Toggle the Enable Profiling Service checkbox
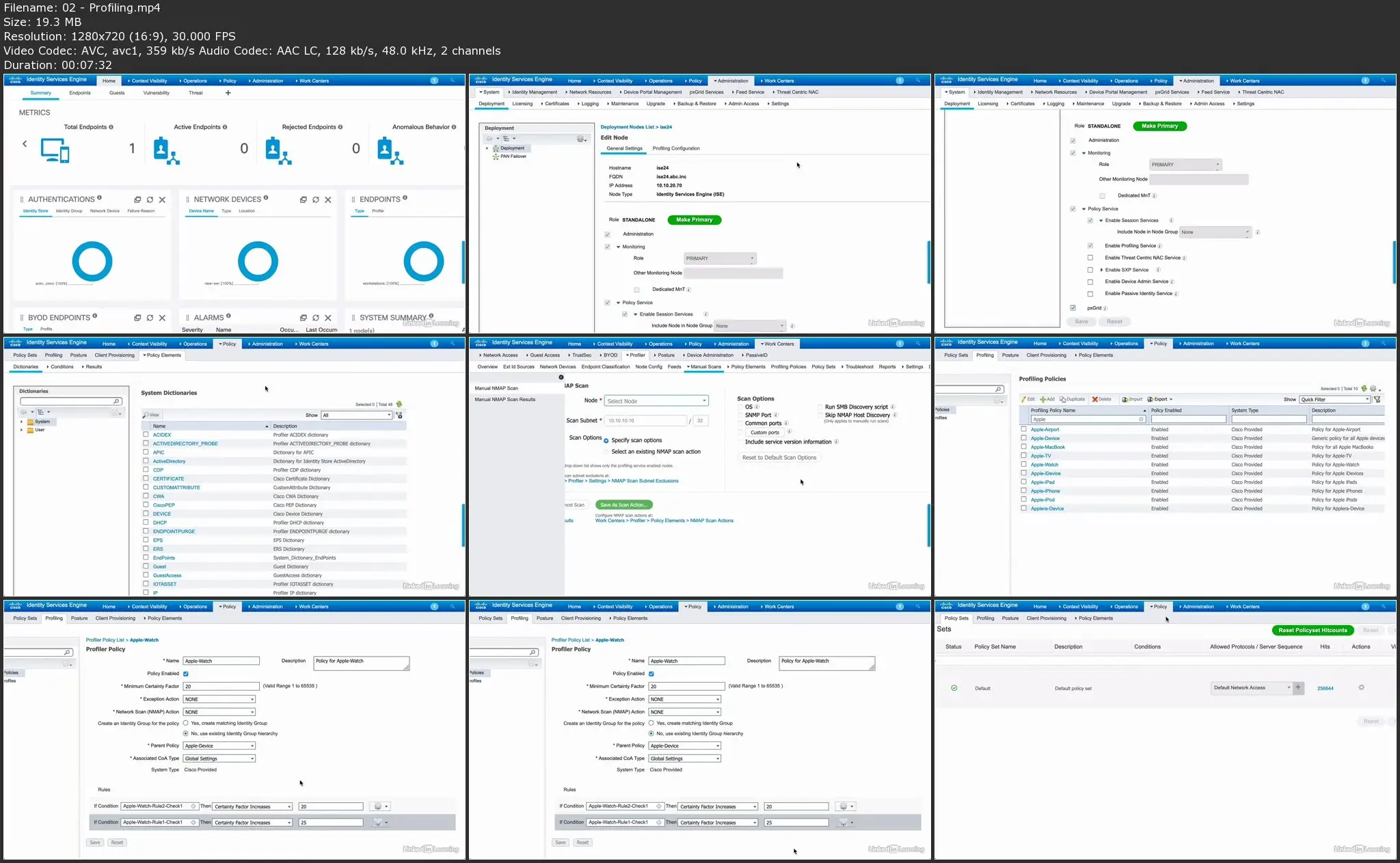This screenshot has height=863, width=1400. [x=1090, y=246]
